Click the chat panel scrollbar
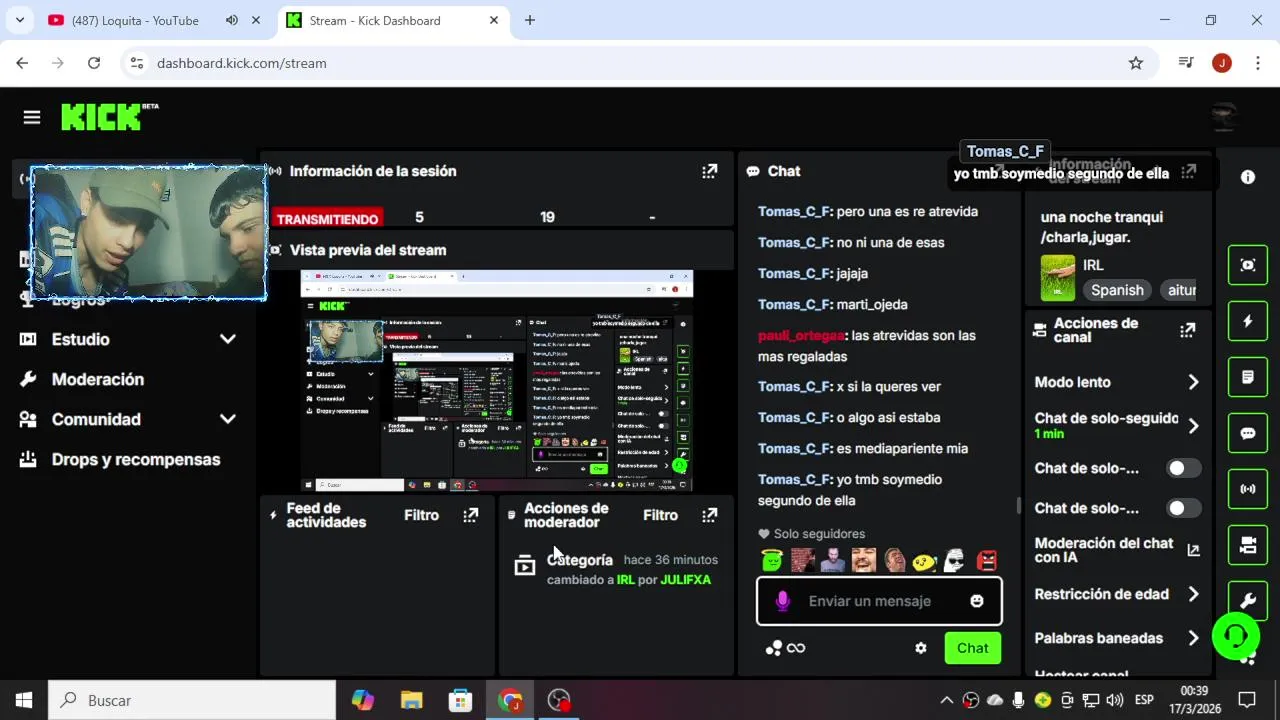Image resolution: width=1280 pixels, height=720 pixels. pos(1019,505)
